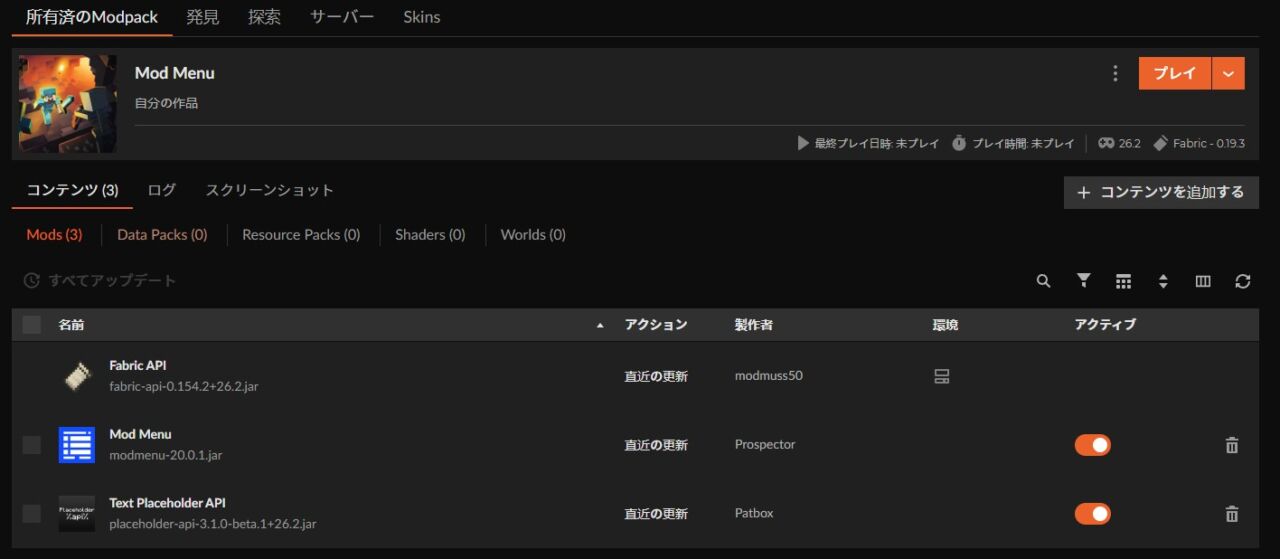The width and height of the screenshot is (1280, 559).
Task: Disable the Mod Menu active toggle
Action: (1093, 445)
